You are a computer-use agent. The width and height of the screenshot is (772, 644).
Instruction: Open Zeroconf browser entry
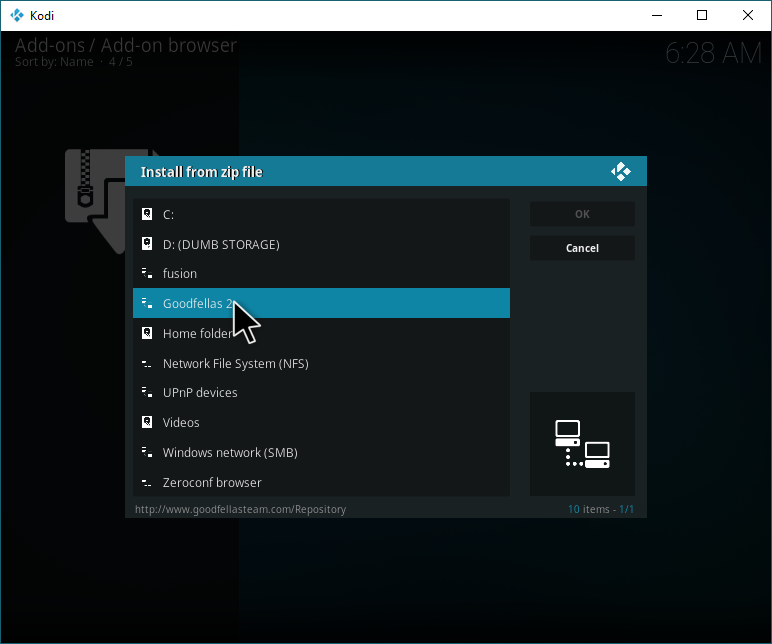pos(321,483)
